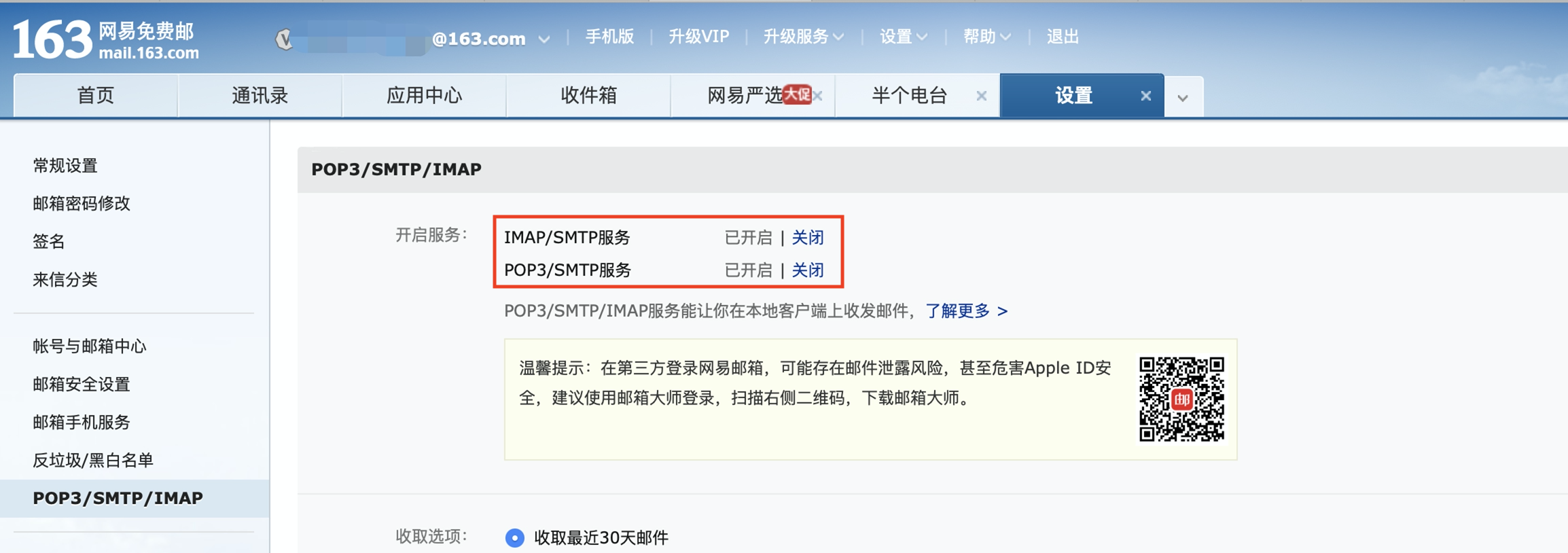Open the 设置 dropdown in top bar

[x=903, y=37]
